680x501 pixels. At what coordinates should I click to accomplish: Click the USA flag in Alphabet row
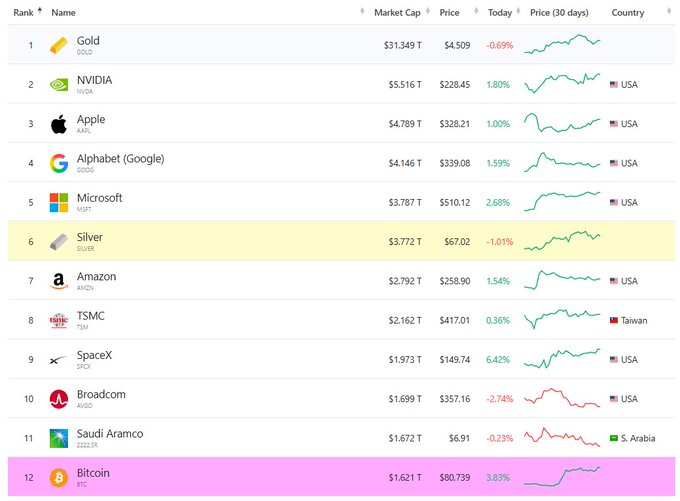614,163
